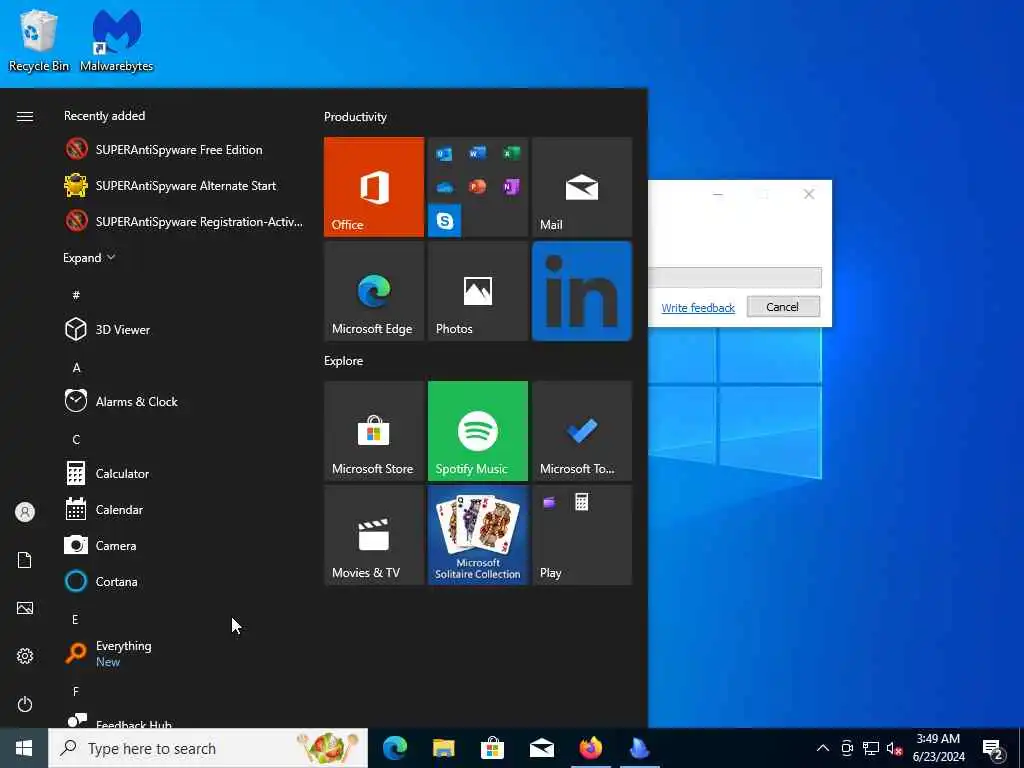This screenshot has height=768, width=1024.
Task: Click Write feedback link in dialog
Action: pyautogui.click(x=697, y=308)
